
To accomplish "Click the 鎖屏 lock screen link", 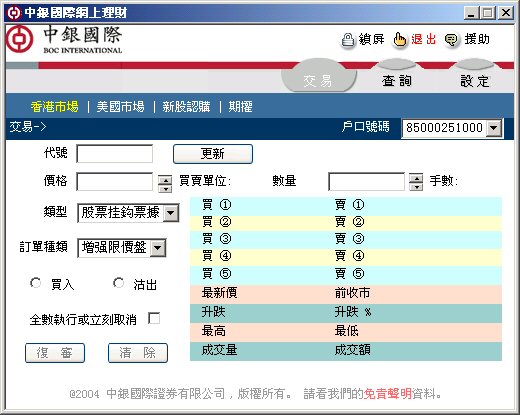I will (371, 39).
